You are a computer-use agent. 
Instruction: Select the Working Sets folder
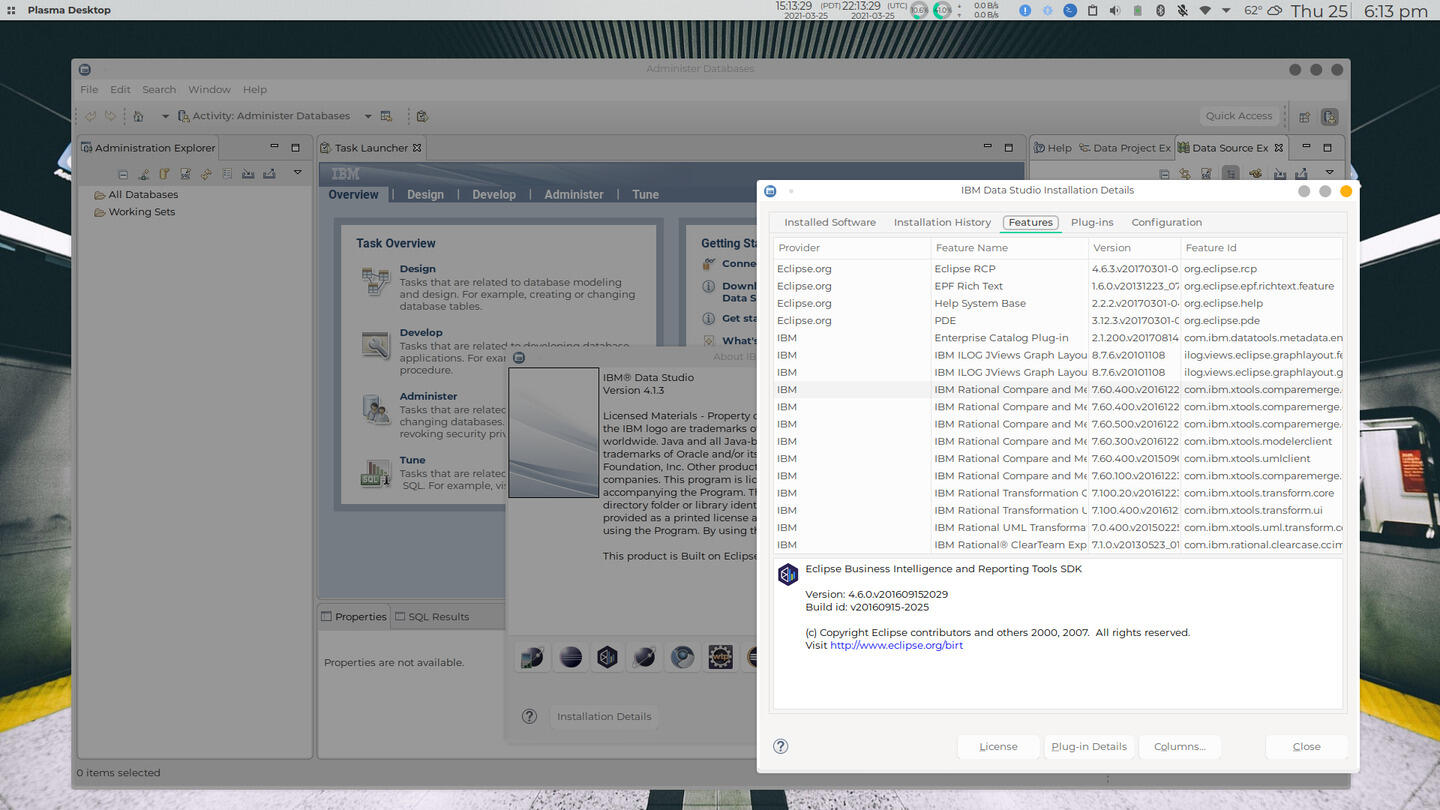(x=134, y=212)
